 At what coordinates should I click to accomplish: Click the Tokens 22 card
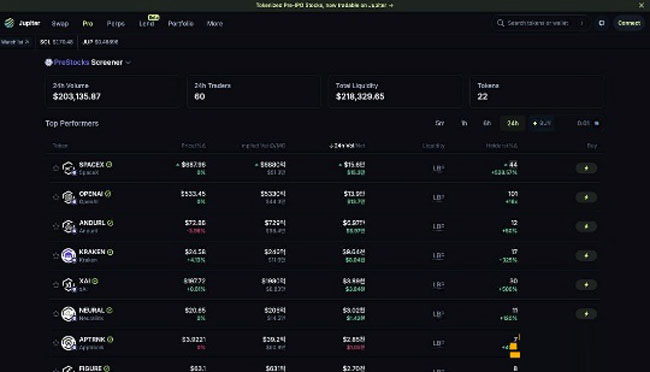(536, 92)
